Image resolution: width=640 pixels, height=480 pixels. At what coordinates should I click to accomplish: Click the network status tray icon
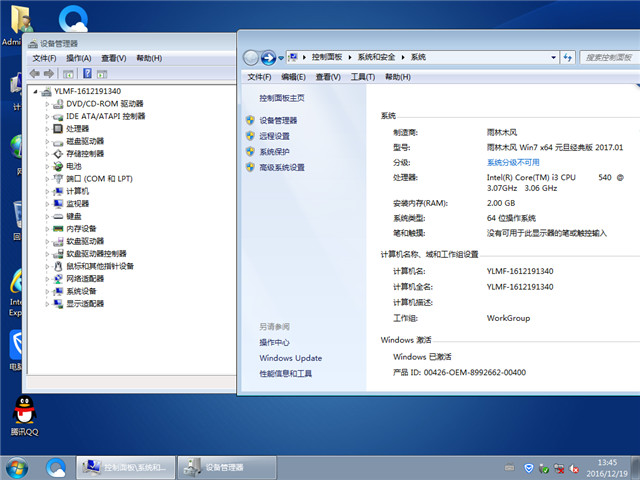[559, 468]
